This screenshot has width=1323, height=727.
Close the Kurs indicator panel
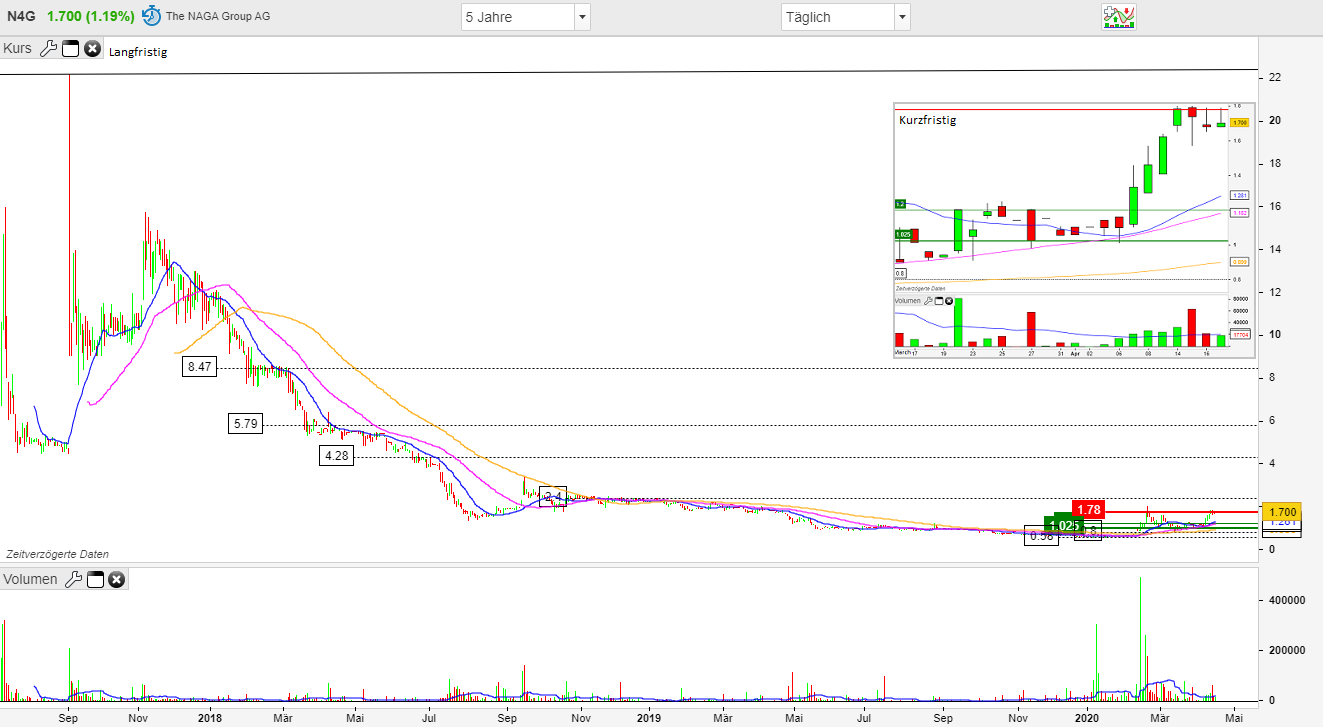pos(92,47)
